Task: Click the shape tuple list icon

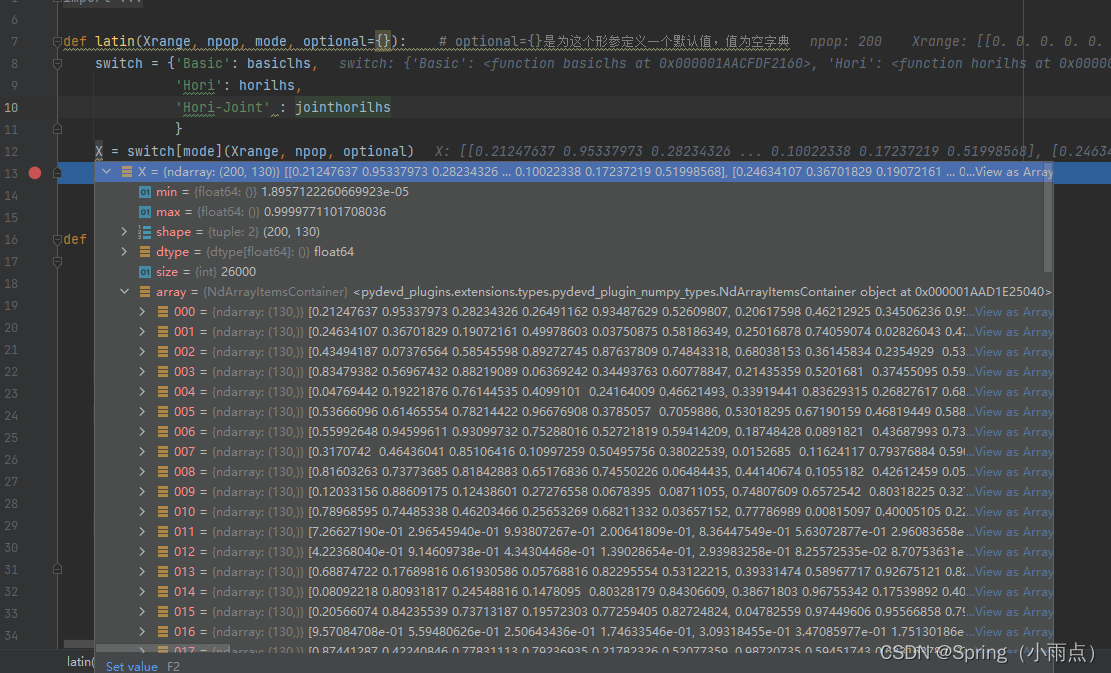Action: point(145,232)
